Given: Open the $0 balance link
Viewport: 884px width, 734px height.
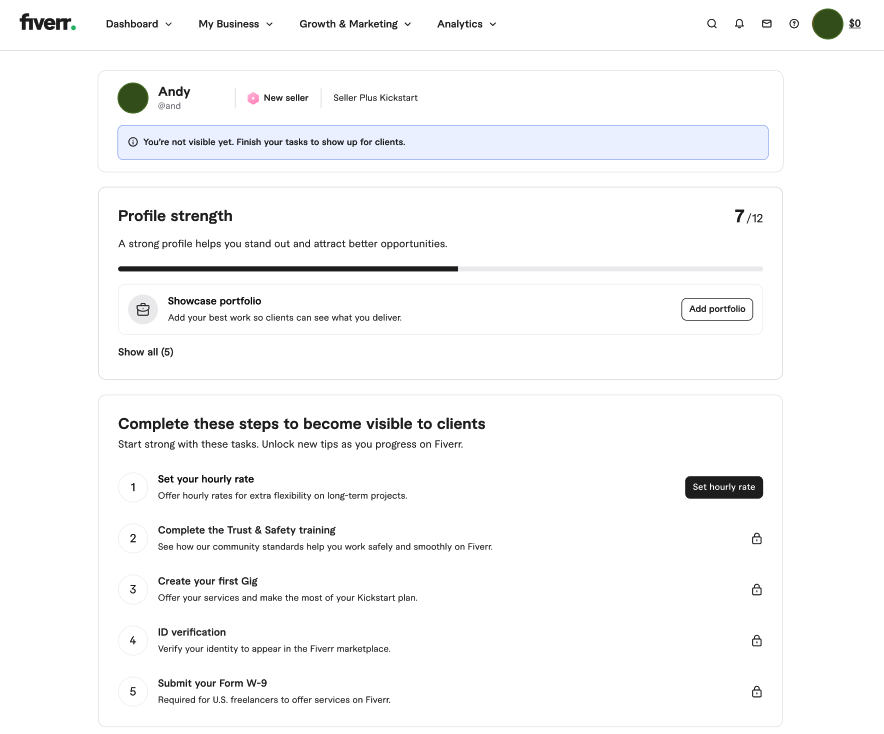Looking at the screenshot, I should 855,24.
